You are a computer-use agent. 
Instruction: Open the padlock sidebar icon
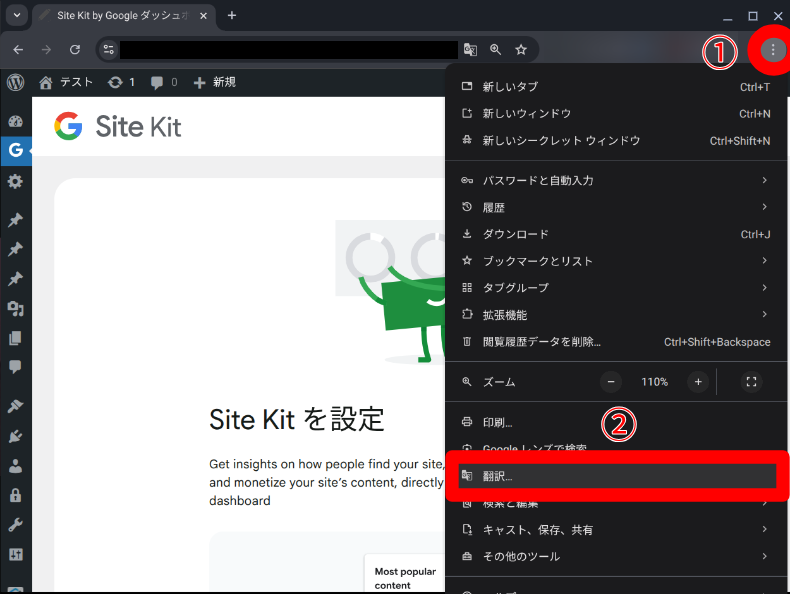16,495
